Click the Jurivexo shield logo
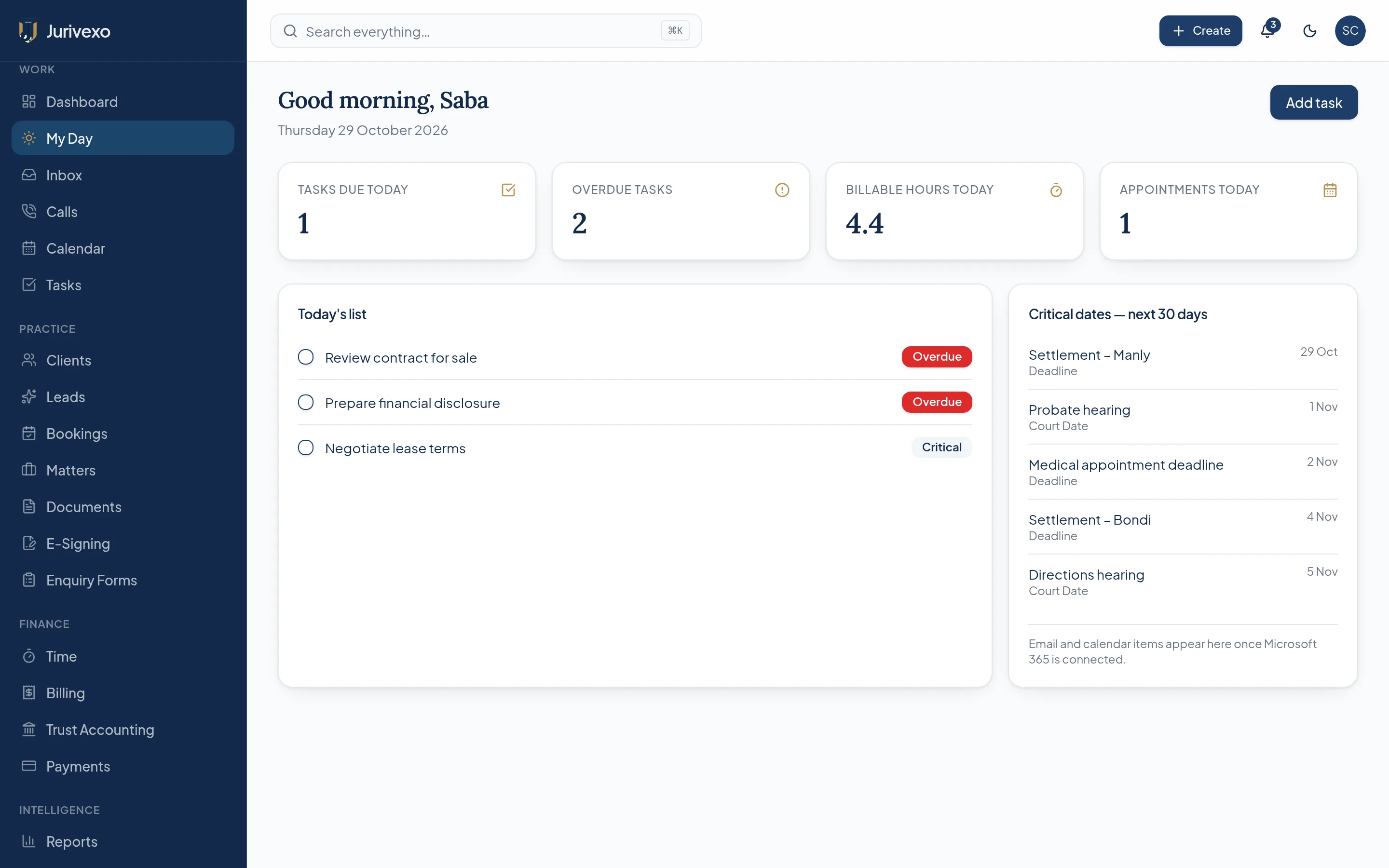The width and height of the screenshot is (1389, 868). point(27,31)
